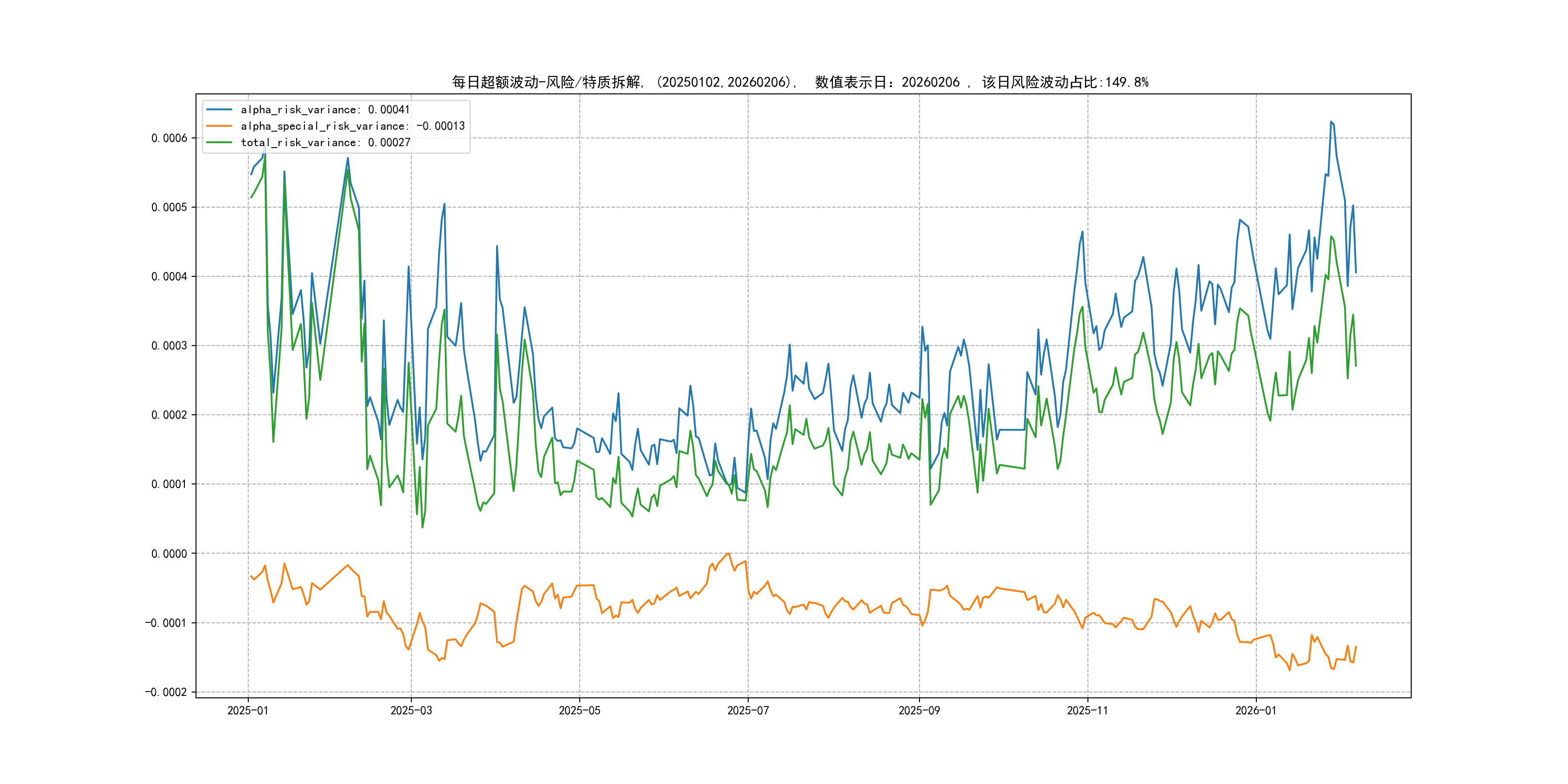Screen dimensions: 1568x784
Task: Click the 149.8% value in the title
Action: click(x=1127, y=82)
